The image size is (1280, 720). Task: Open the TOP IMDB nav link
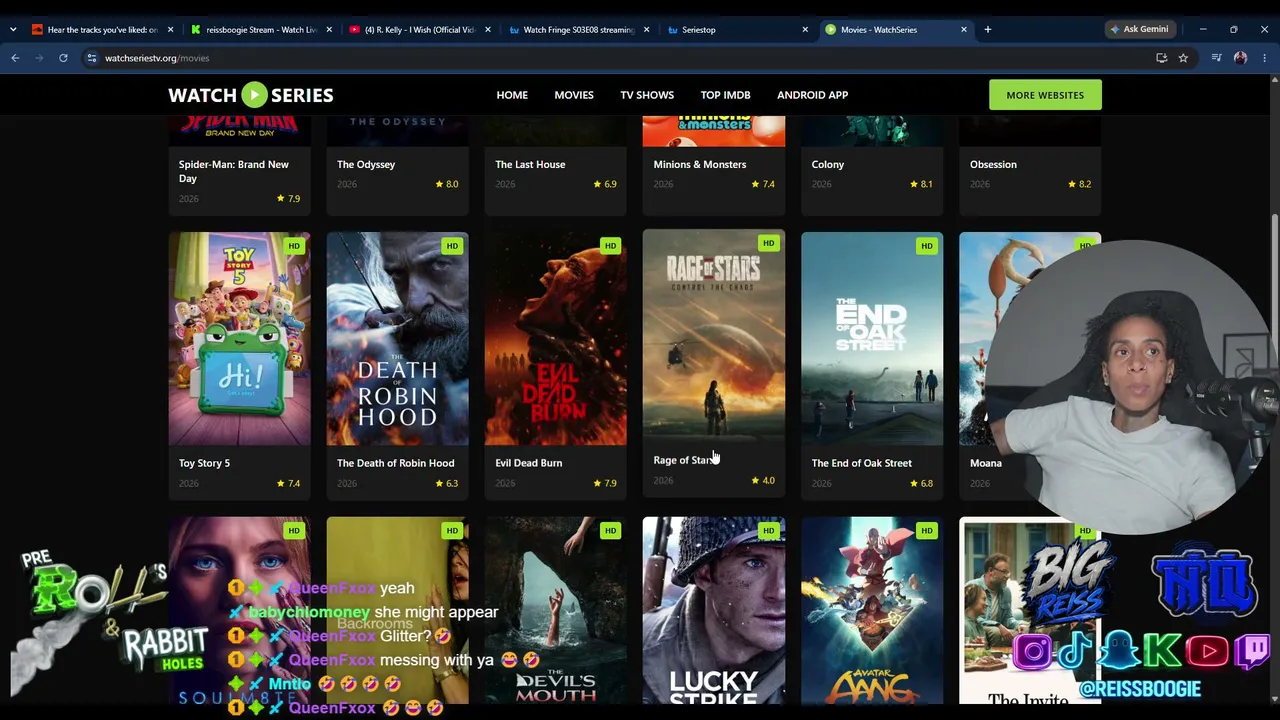coord(725,95)
